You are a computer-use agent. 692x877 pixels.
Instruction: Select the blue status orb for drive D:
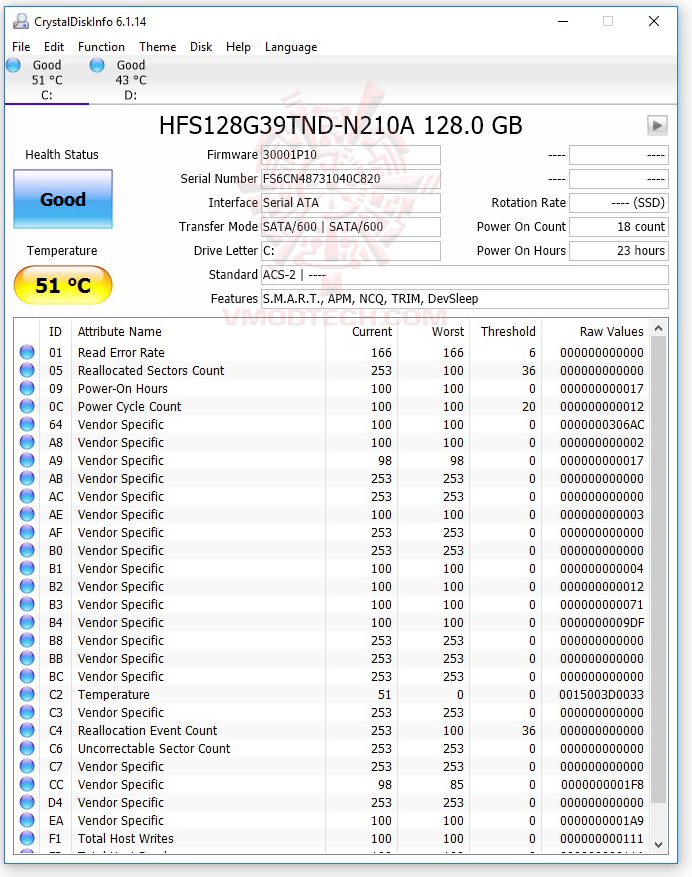click(97, 65)
